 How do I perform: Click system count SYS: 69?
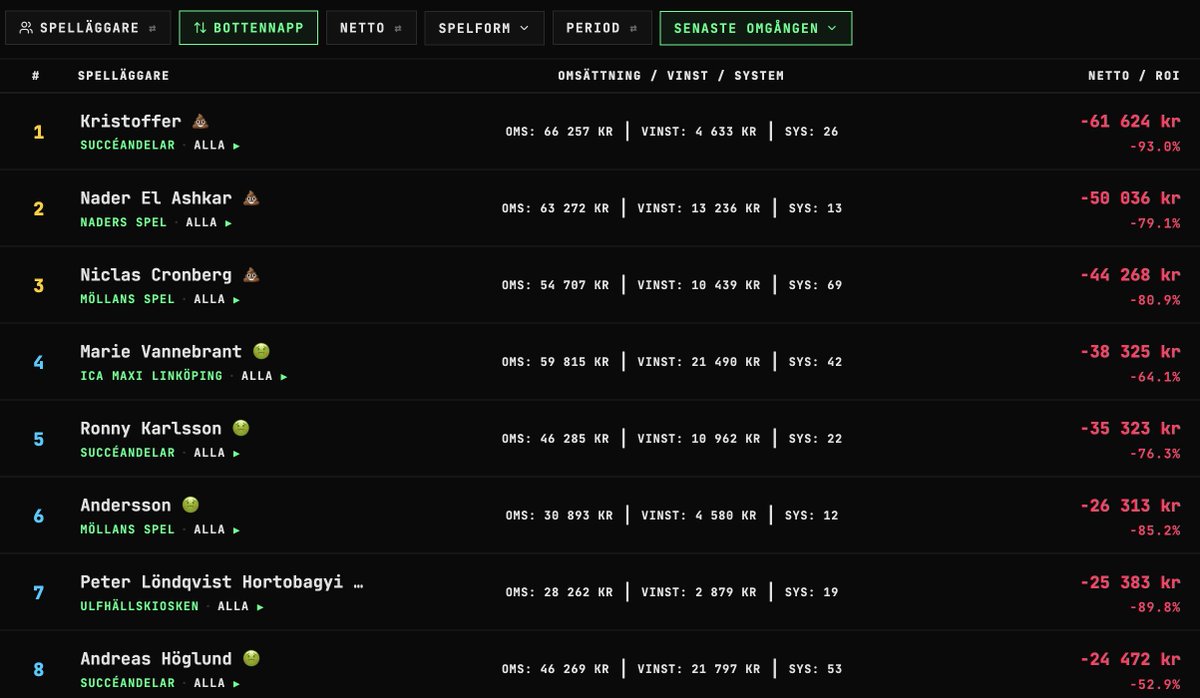coord(815,285)
